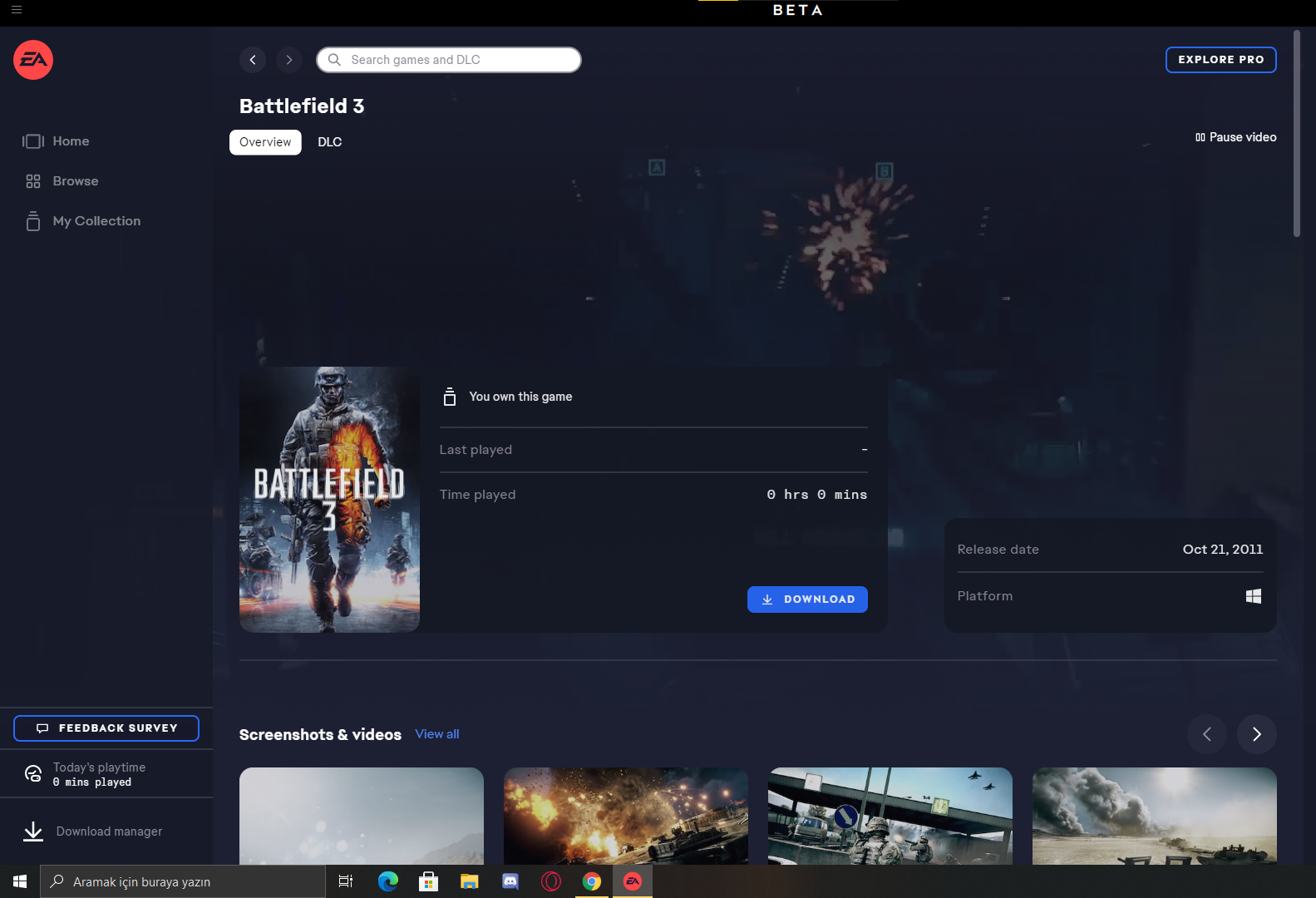Click the 'Platform' label

coord(985,596)
